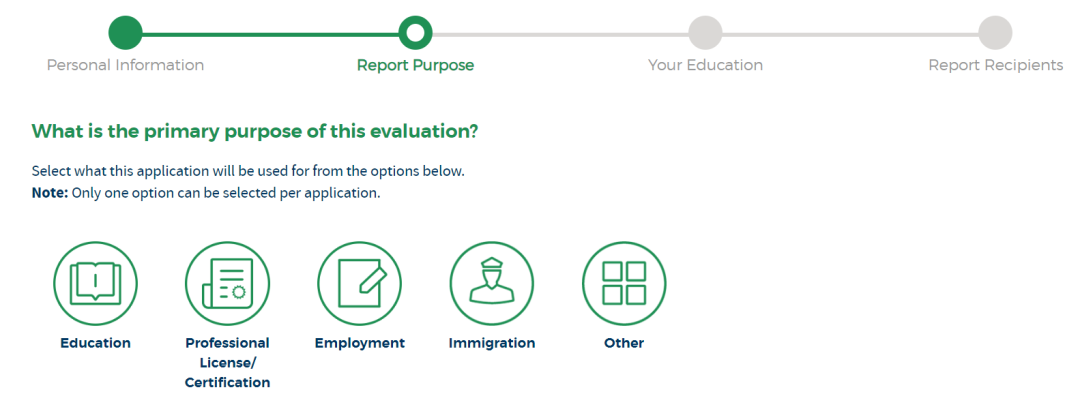Image resolution: width=1080 pixels, height=394 pixels.
Task: Select the Immigration officer icon
Action: click(x=492, y=284)
